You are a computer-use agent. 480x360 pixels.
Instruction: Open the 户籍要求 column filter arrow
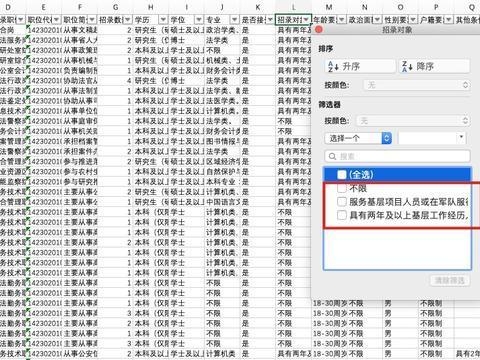pos(448,20)
